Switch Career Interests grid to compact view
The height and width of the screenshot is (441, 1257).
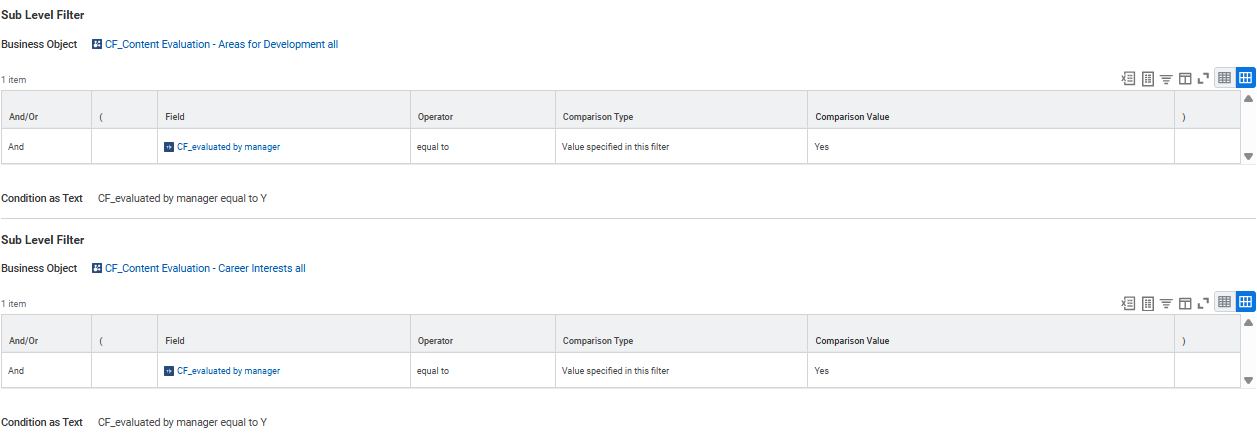1224,302
